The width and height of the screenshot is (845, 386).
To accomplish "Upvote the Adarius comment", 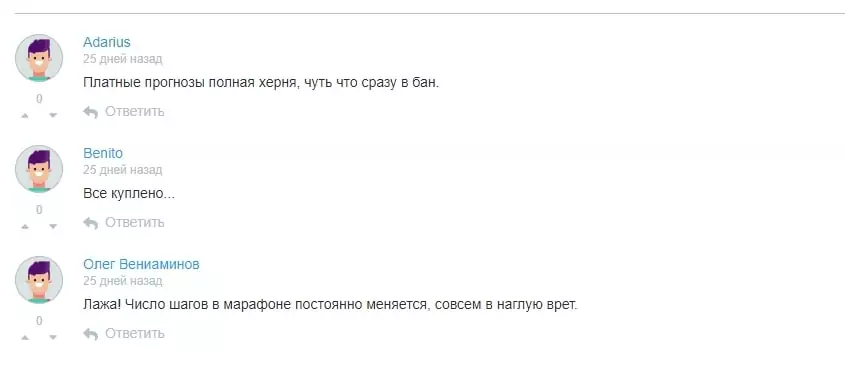I will (x=25, y=116).
